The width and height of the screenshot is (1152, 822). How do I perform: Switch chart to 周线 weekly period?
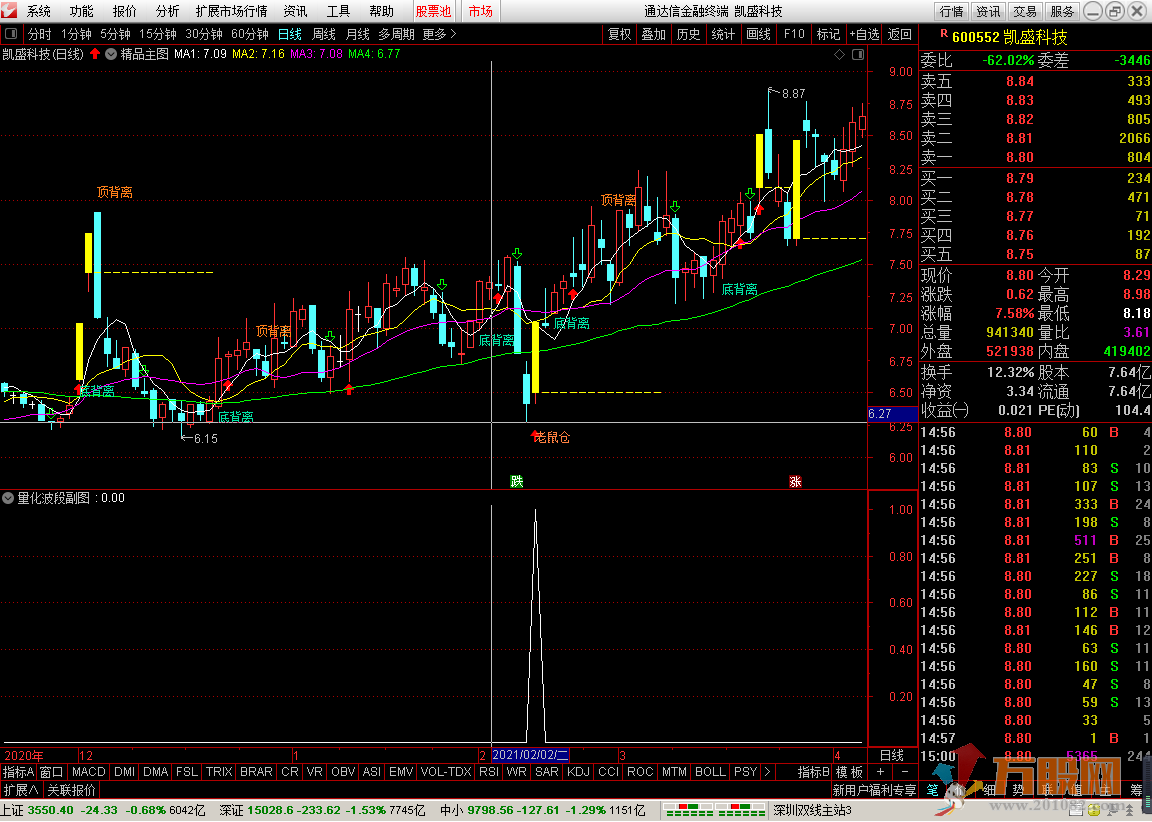point(323,34)
